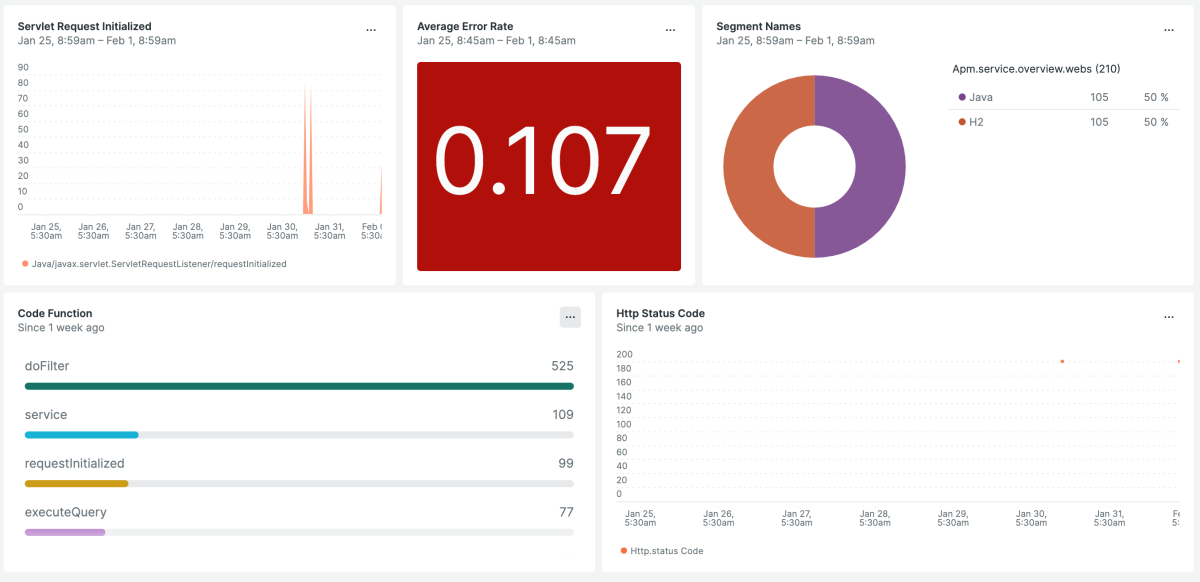Click the Segment Names widget title

tap(758, 26)
